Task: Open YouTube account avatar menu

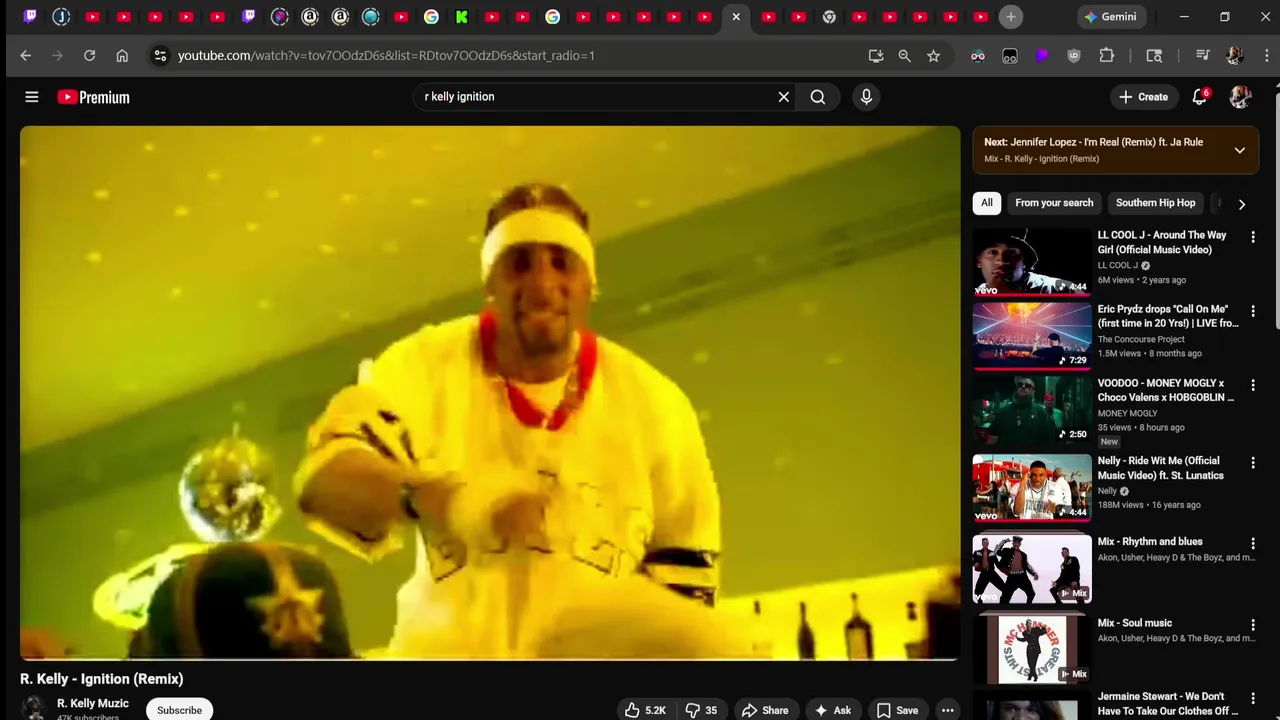Action: 1241,97
